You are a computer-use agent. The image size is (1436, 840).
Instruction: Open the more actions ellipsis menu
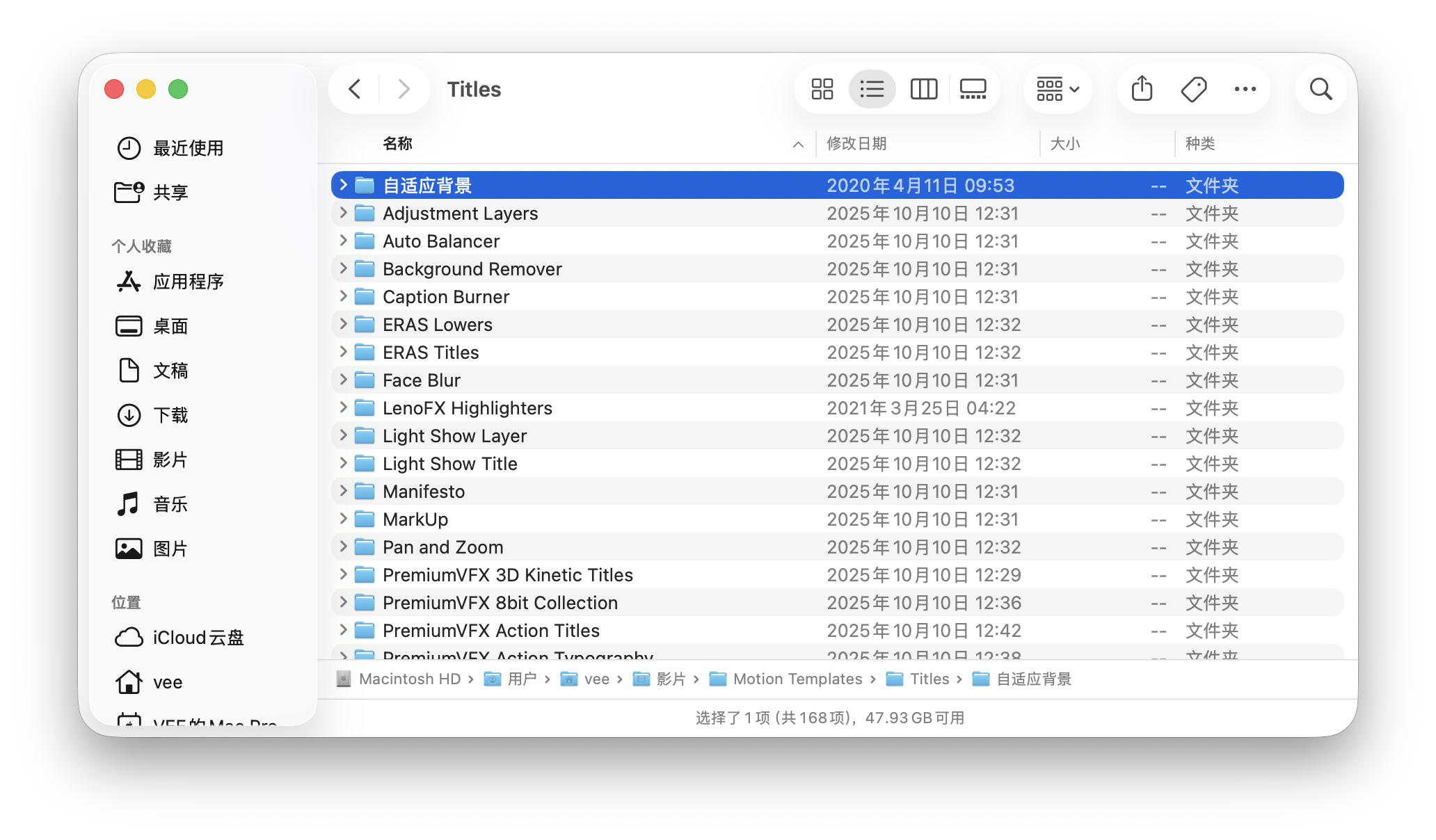point(1245,89)
